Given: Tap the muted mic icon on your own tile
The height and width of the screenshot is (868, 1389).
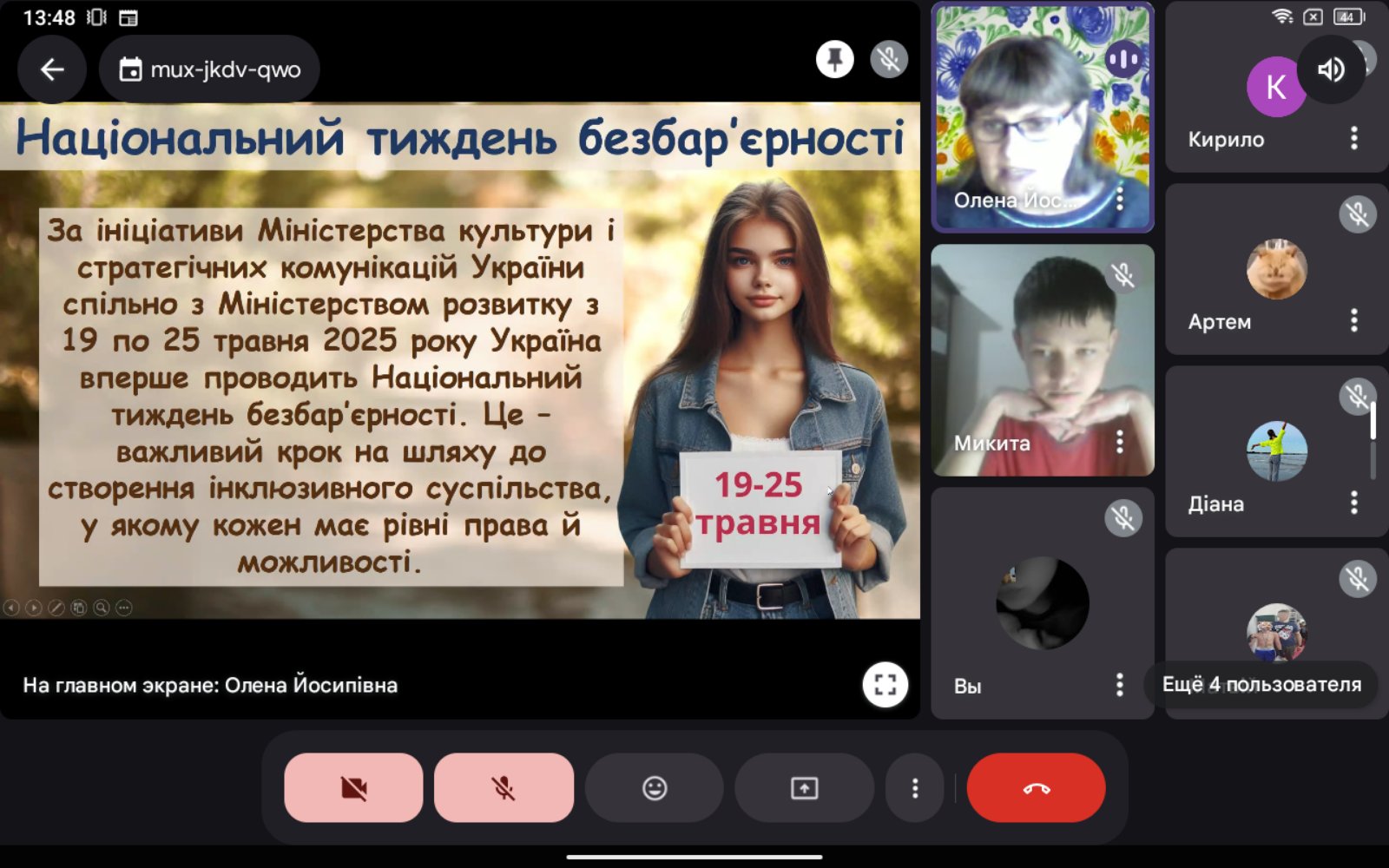Looking at the screenshot, I should pyautogui.click(x=1123, y=518).
